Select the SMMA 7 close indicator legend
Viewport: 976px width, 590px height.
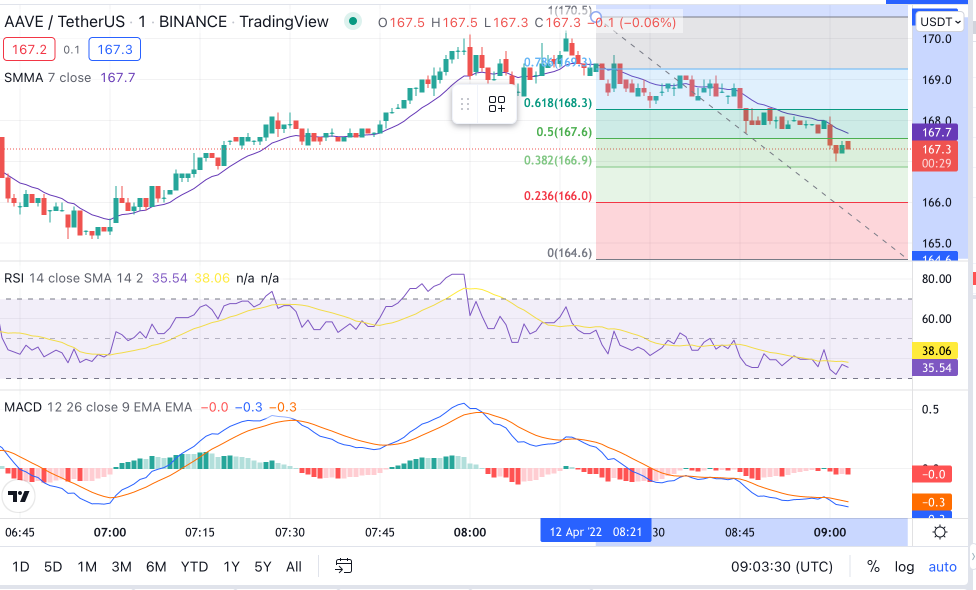[47, 77]
